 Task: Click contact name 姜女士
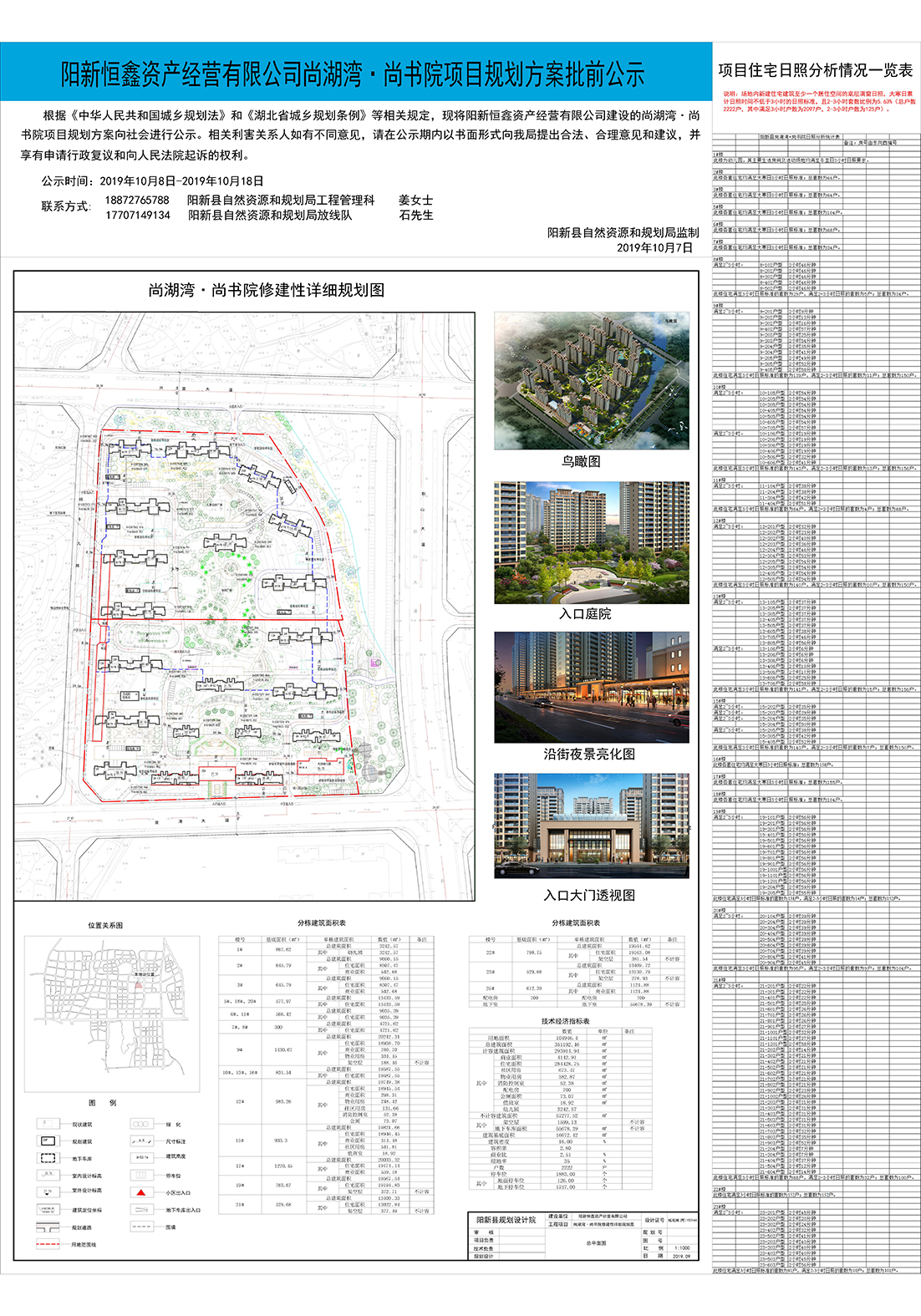tap(415, 201)
